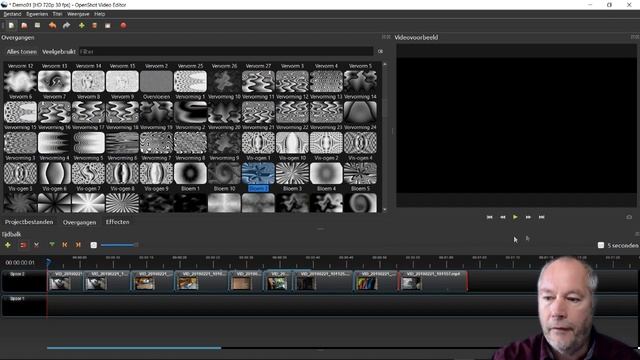Import files with the green plus toolbar icon
Viewport: 640px width, 360px height.
(82, 25)
